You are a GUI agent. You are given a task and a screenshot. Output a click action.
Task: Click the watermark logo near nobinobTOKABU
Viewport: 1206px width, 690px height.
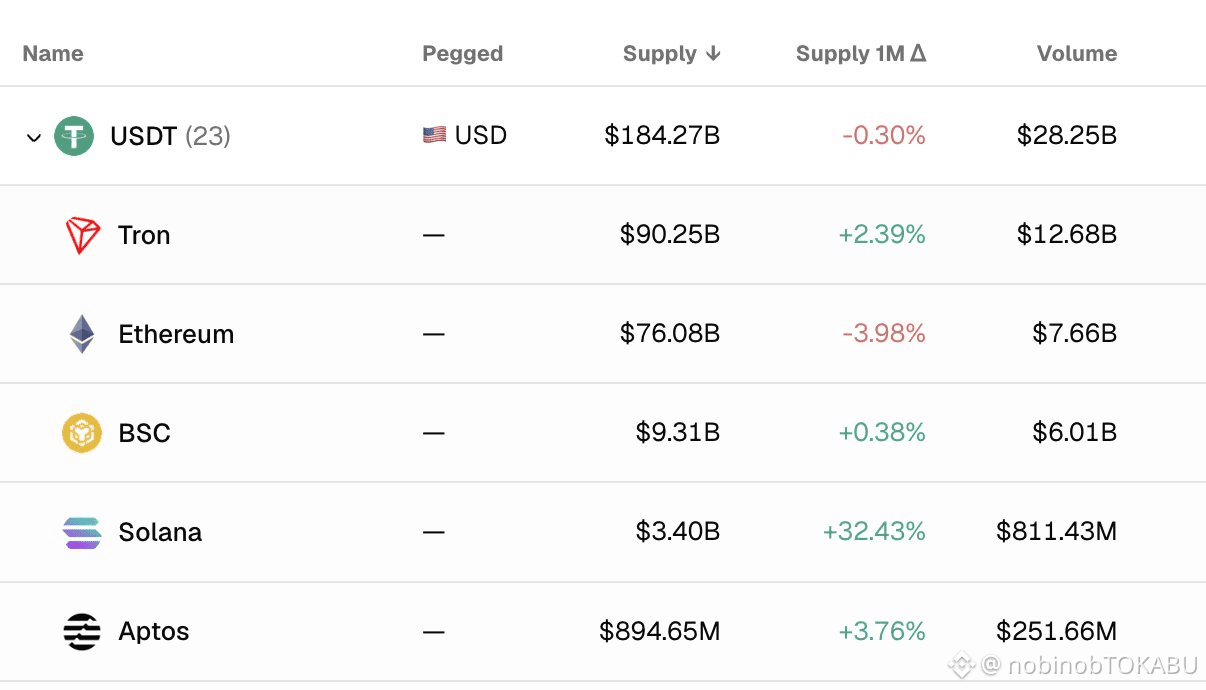coord(962,664)
